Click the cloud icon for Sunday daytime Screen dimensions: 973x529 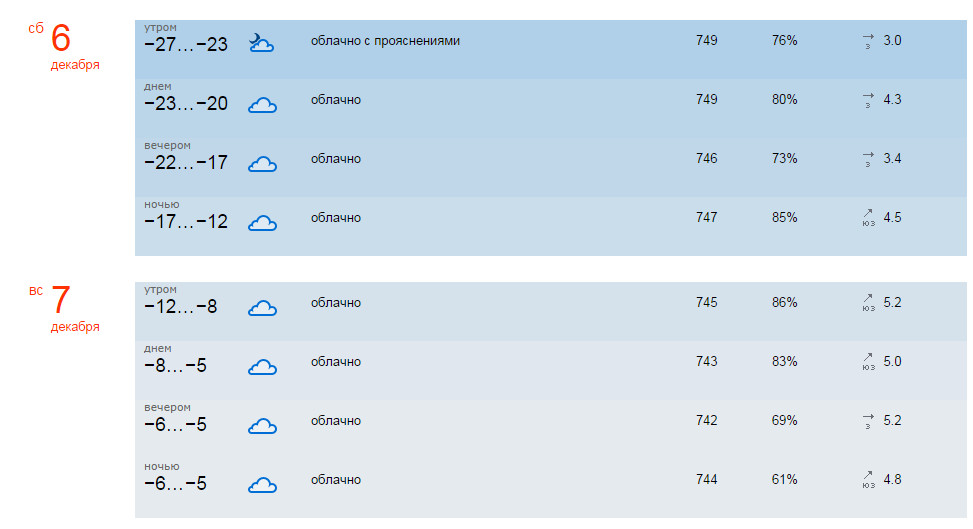click(x=262, y=367)
